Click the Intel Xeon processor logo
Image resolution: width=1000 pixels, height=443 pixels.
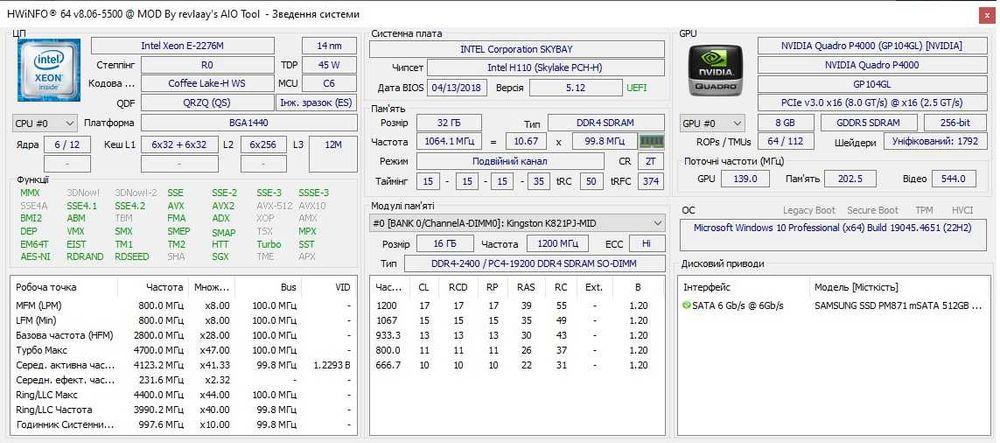point(48,71)
